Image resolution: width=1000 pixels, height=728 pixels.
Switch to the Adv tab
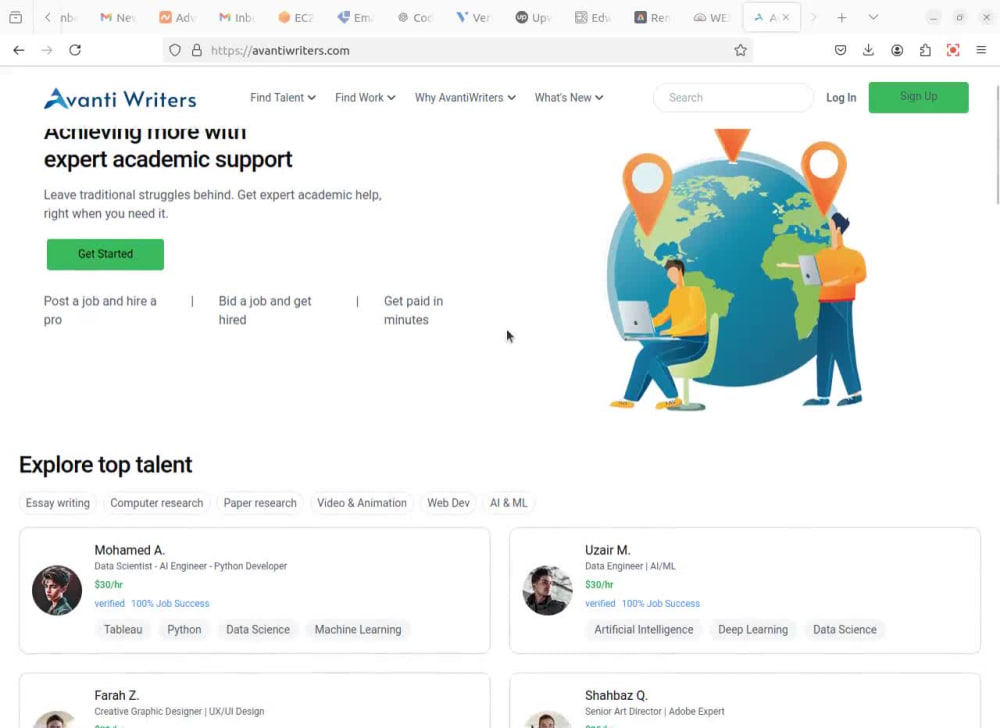pyautogui.click(x=177, y=17)
